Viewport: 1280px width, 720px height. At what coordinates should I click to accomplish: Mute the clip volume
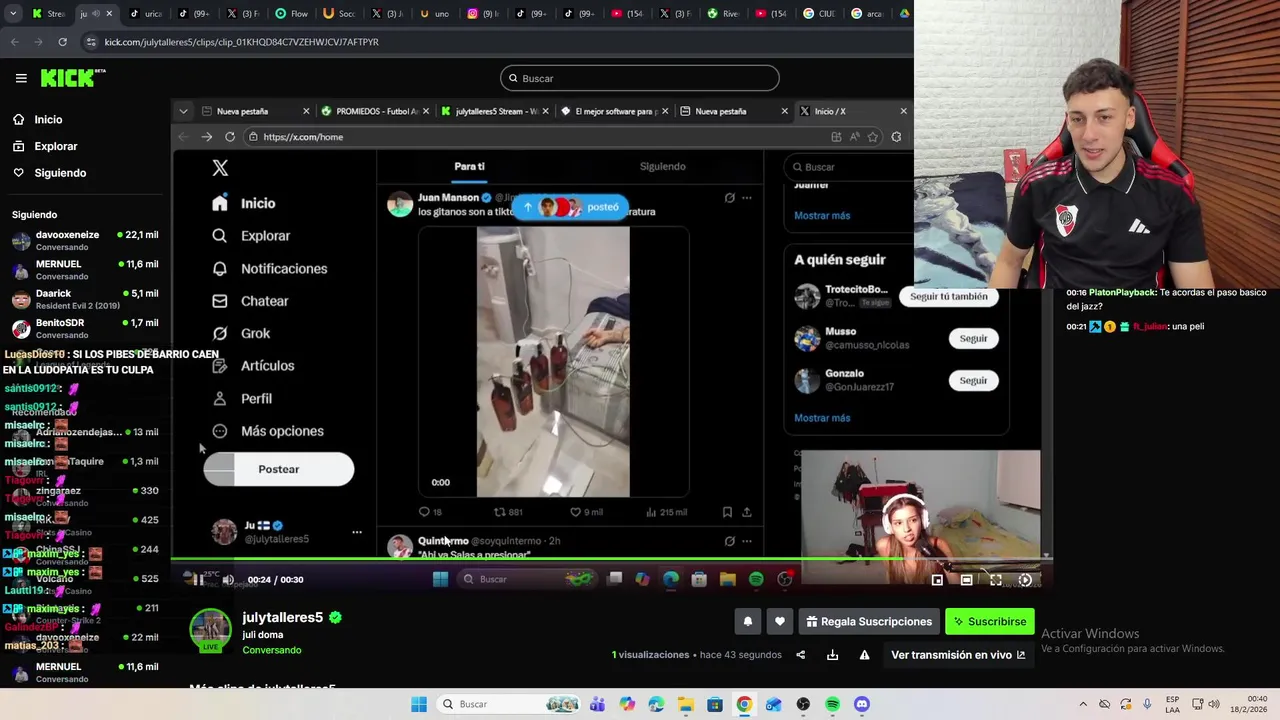click(228, 579)
